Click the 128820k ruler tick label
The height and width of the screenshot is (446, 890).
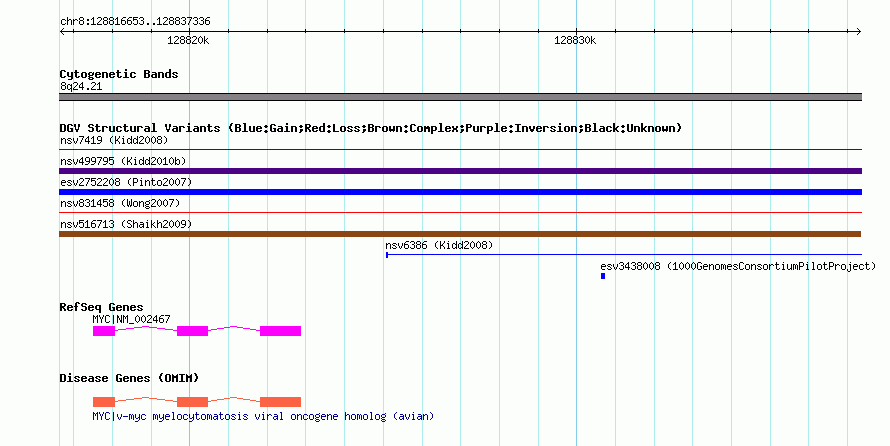click(188, 40)
